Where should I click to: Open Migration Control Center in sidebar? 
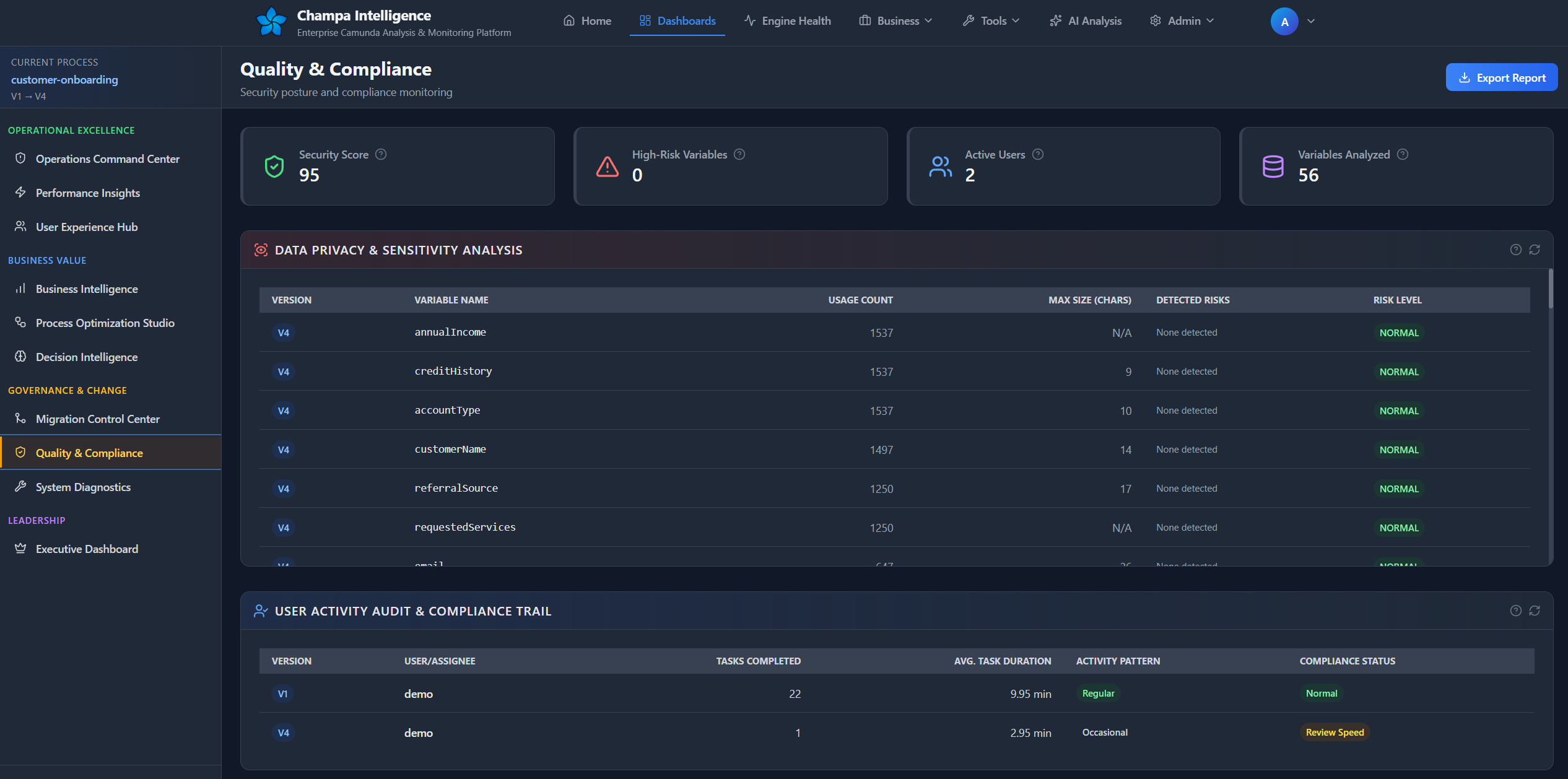coord(97,419)
